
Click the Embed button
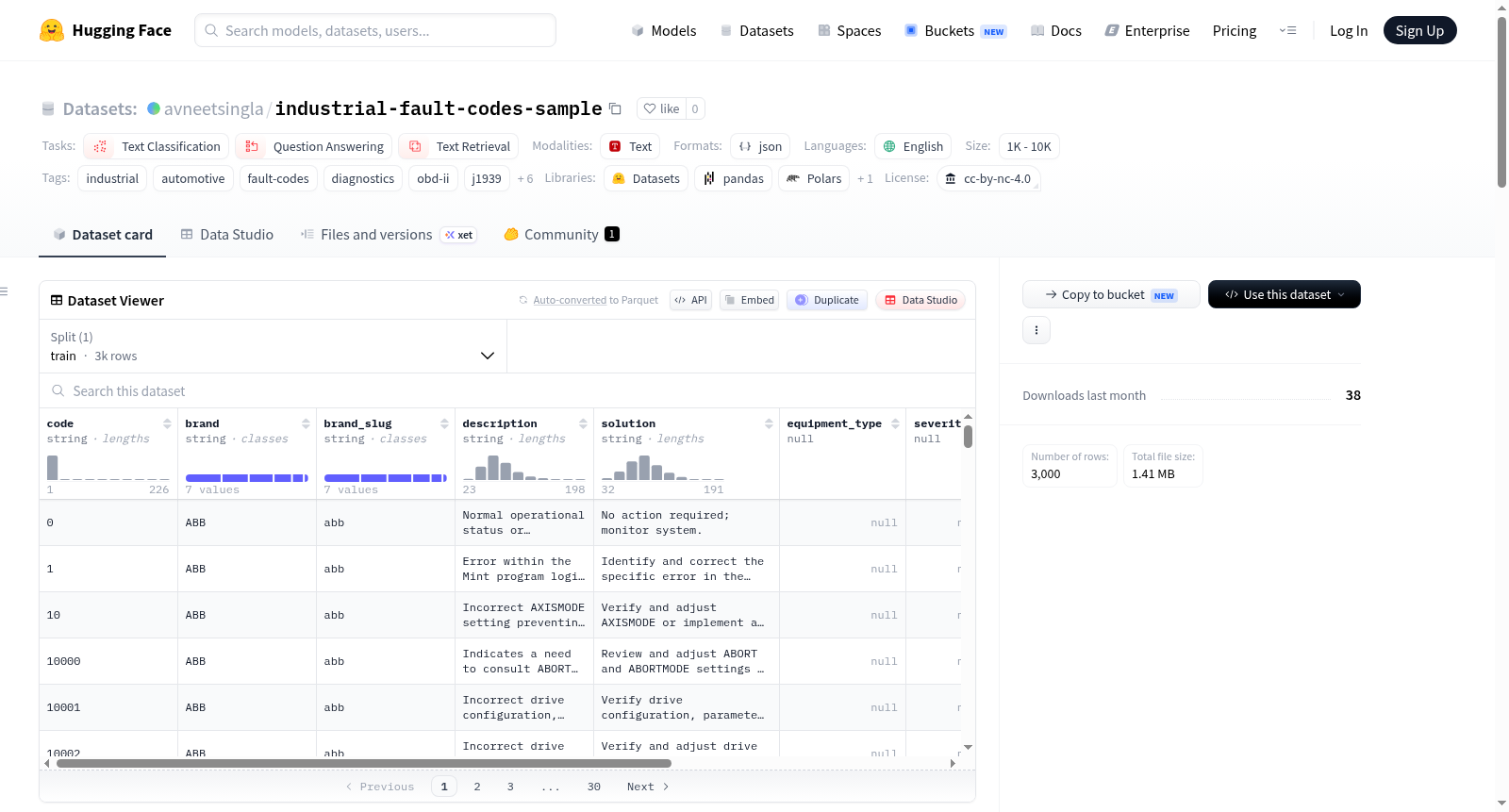click(749, 300)
